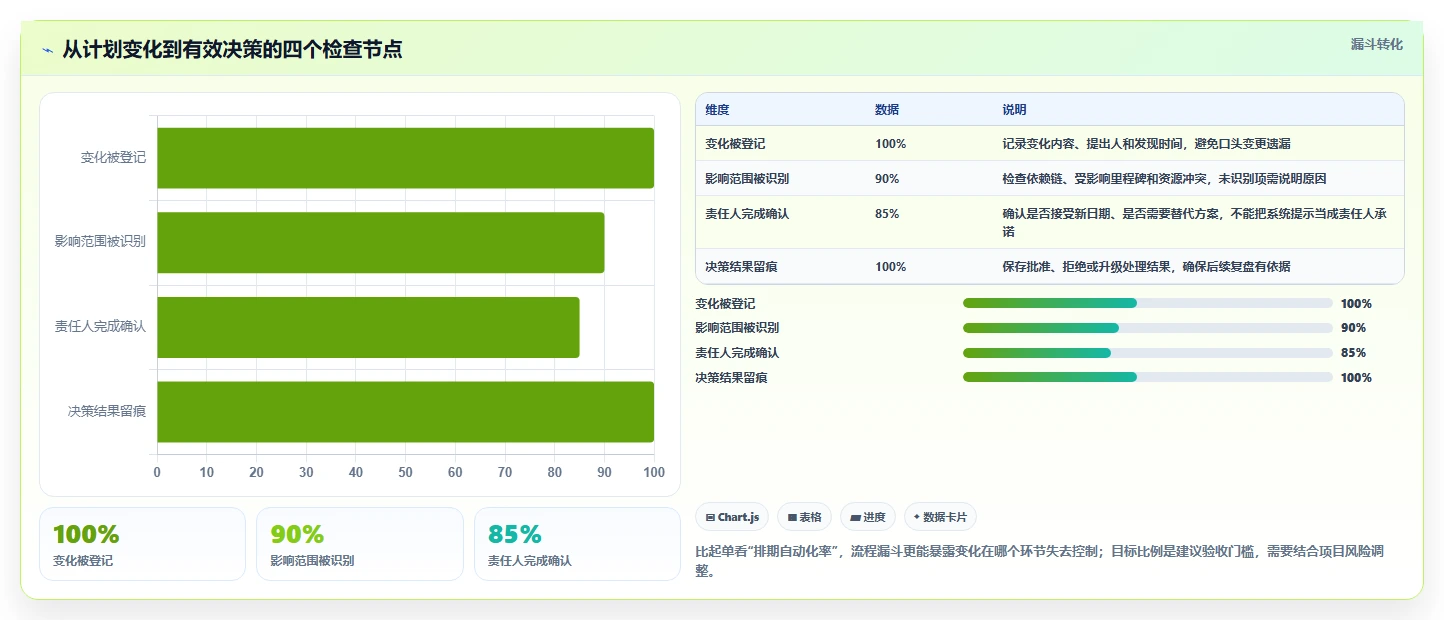Click 影响范围被识别 chart axis label
The width and height of the screenshot is (1444, 620).
pyautogui.click(x=100, y=242)
